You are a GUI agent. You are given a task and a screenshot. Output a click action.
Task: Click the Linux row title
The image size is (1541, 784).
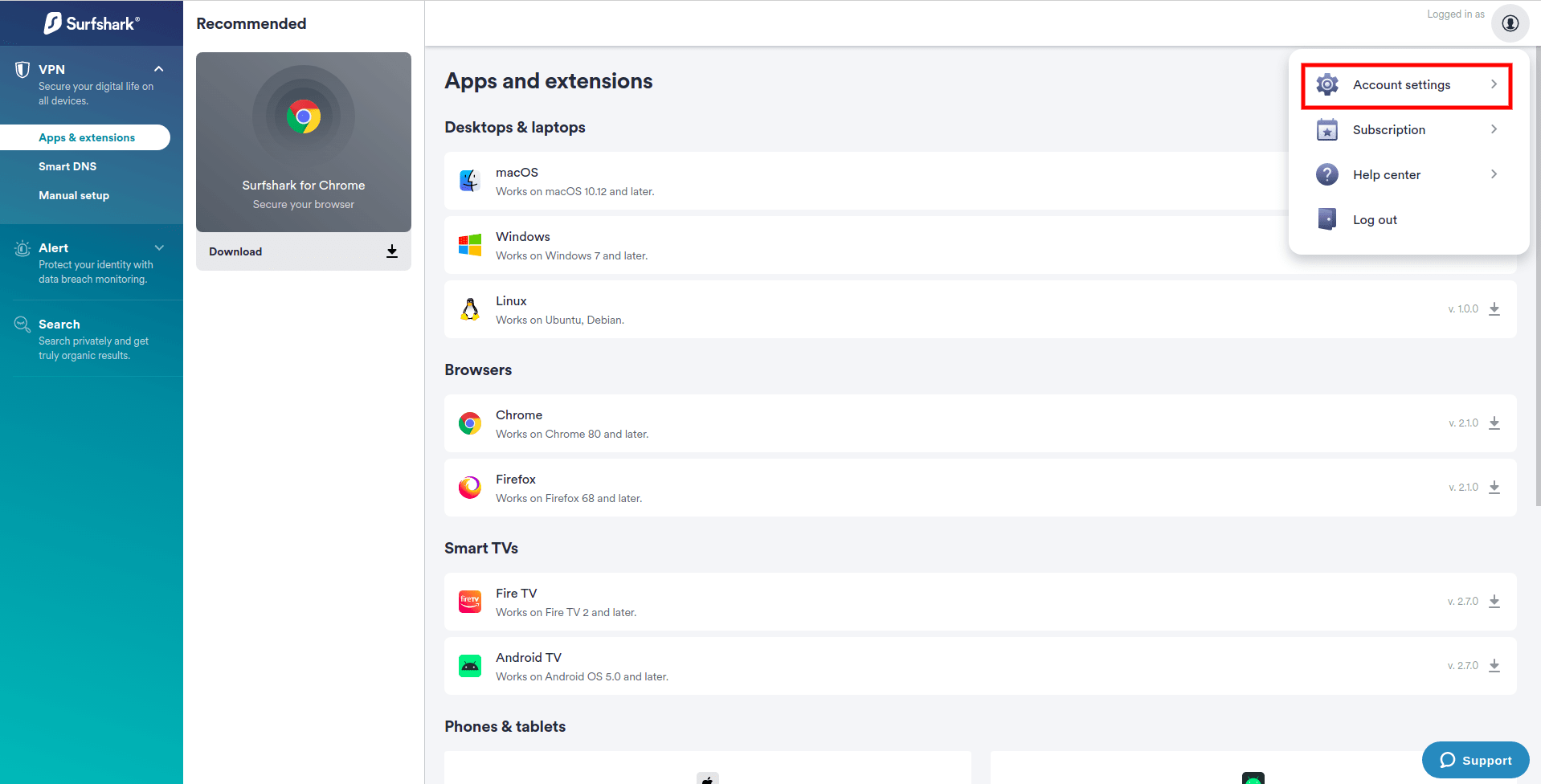coord(511,301)
